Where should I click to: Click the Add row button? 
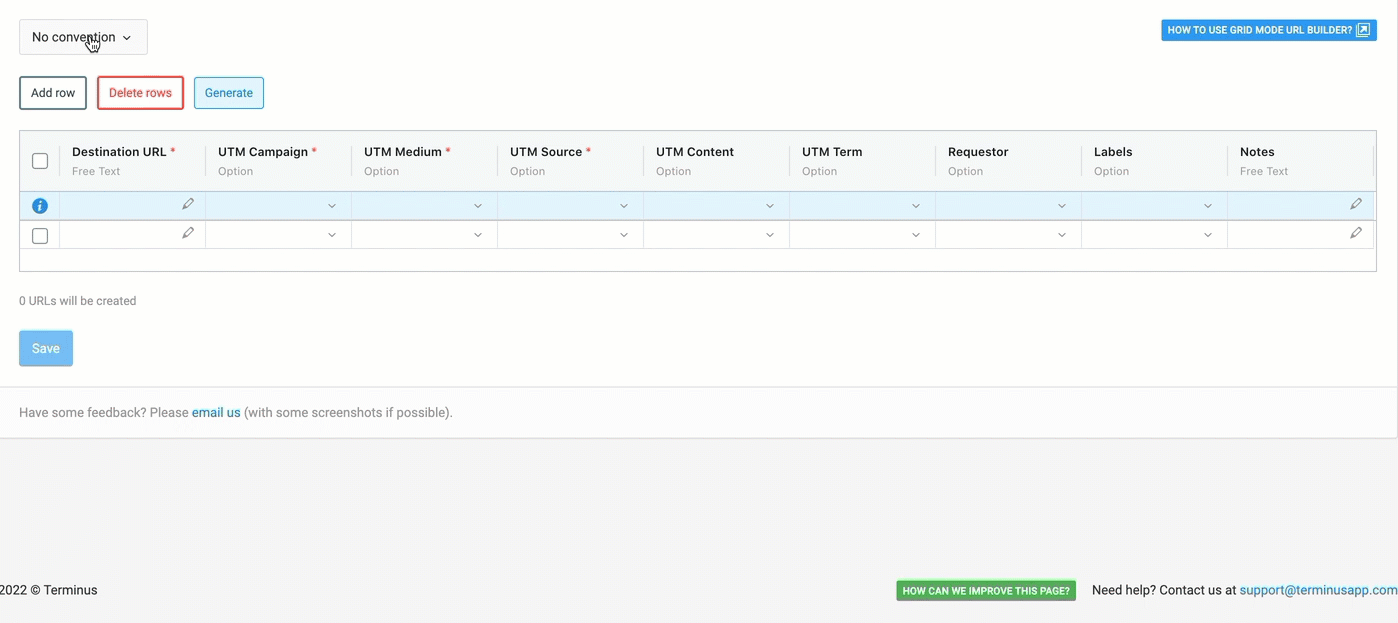(52, 92)
